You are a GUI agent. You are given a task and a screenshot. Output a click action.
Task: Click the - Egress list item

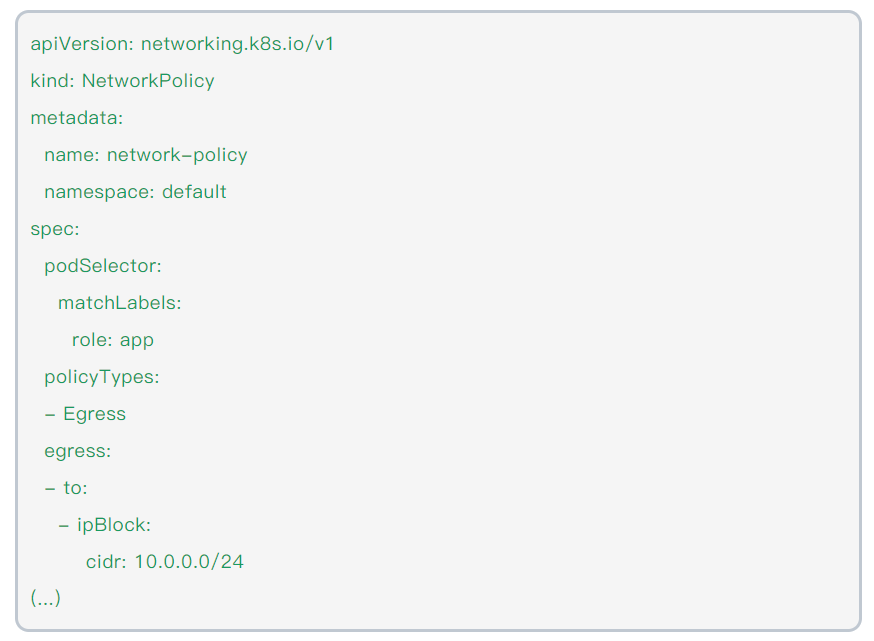point(85,414)
